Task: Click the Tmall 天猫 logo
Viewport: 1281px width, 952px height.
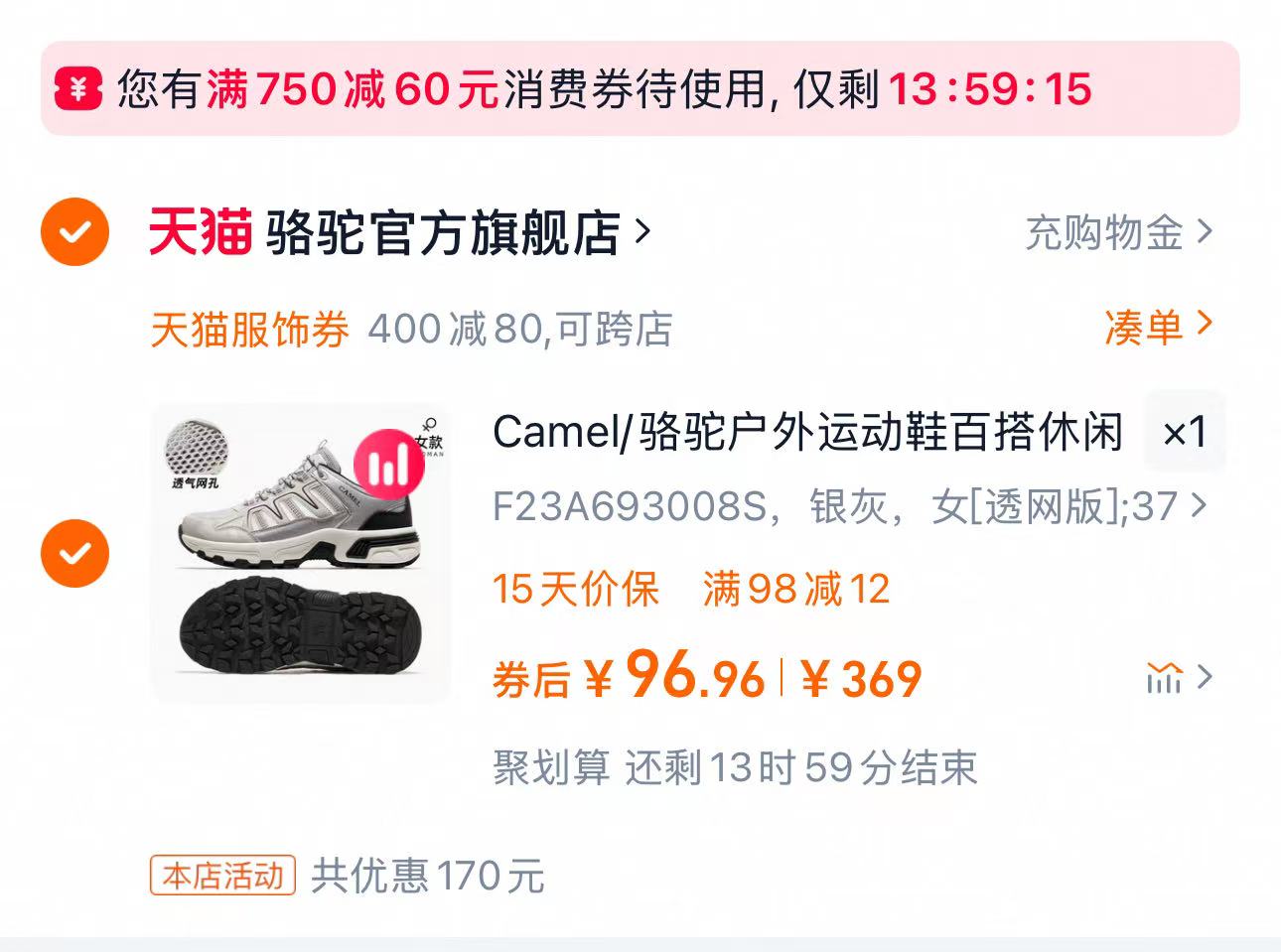Action: coord(200,232)
